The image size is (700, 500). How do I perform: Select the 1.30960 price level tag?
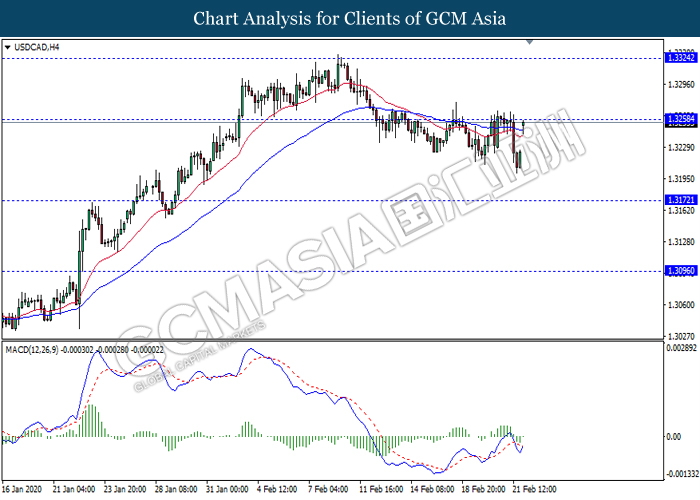click(681, 271)
